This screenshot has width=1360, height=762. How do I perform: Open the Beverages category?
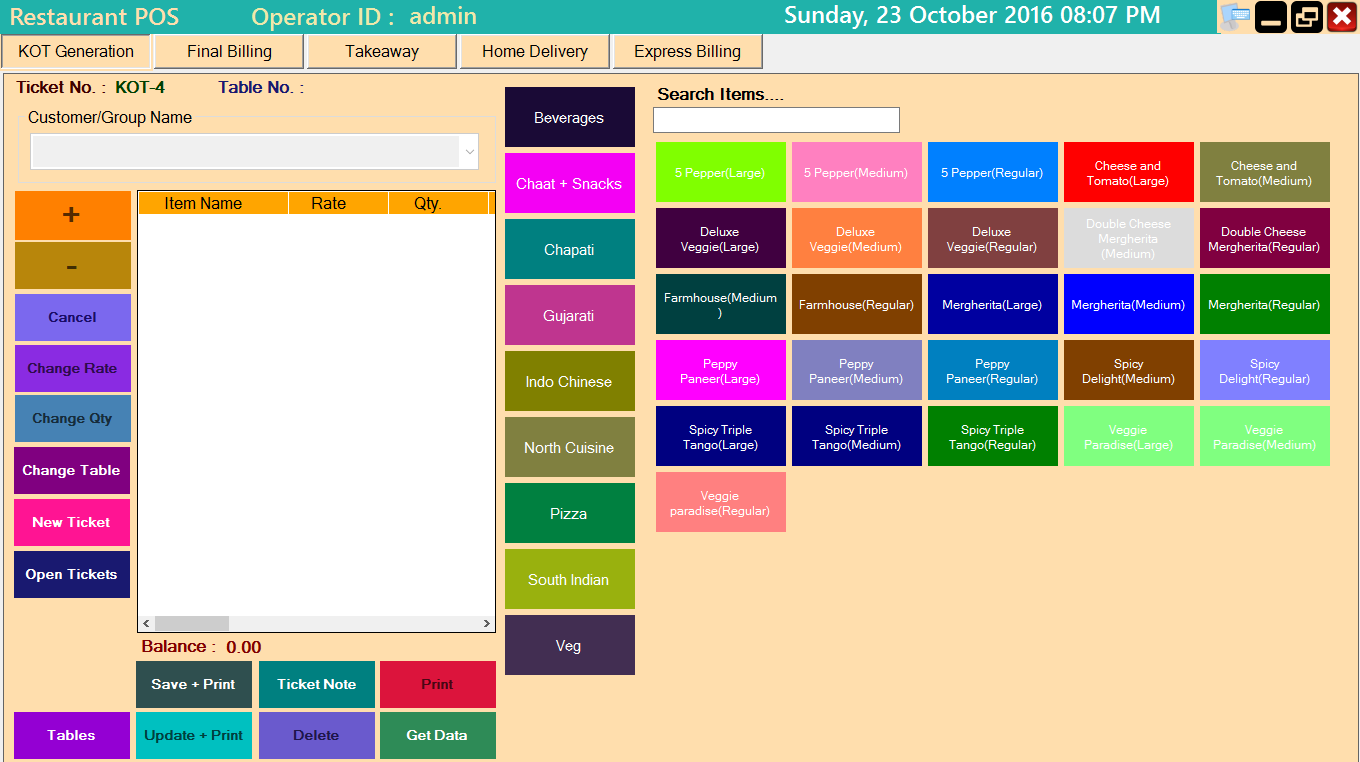click(x=569, y=116)
